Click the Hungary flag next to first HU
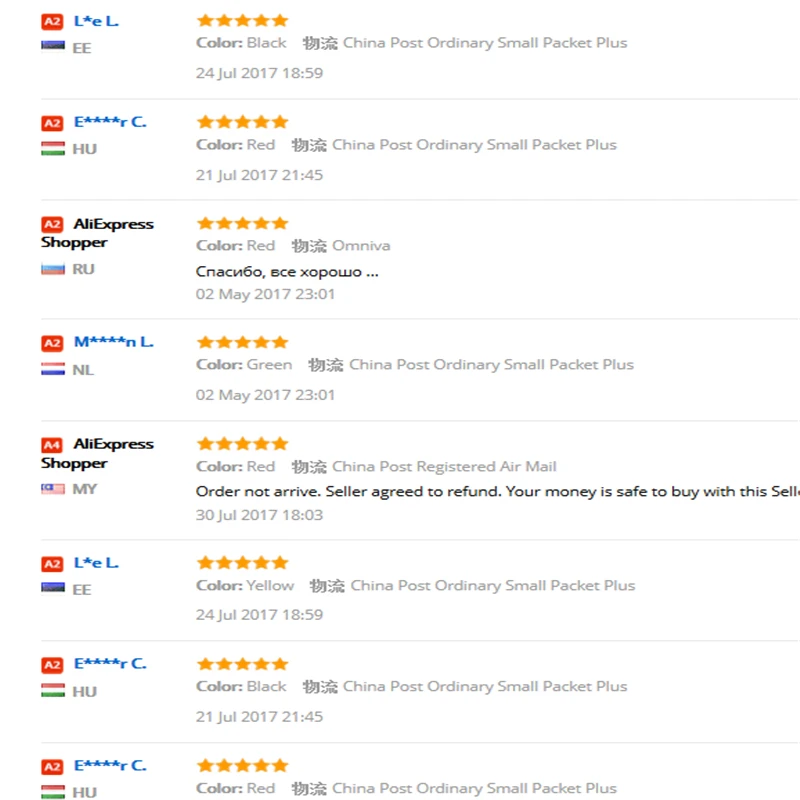The height and width of the screenshot is (800, 800). 53,148
